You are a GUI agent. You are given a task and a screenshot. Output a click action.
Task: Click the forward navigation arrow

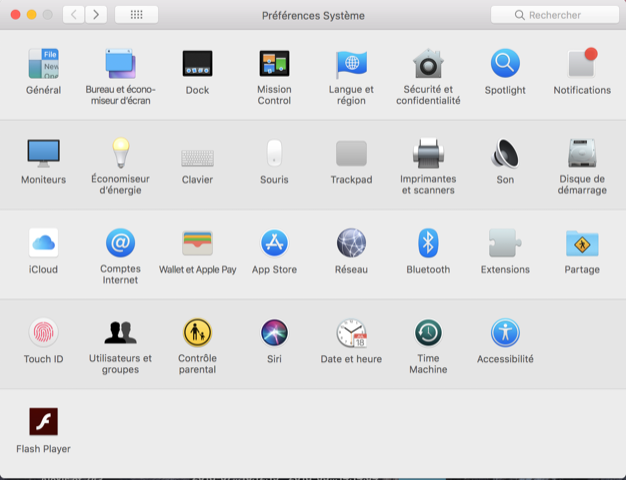(96, 15)
